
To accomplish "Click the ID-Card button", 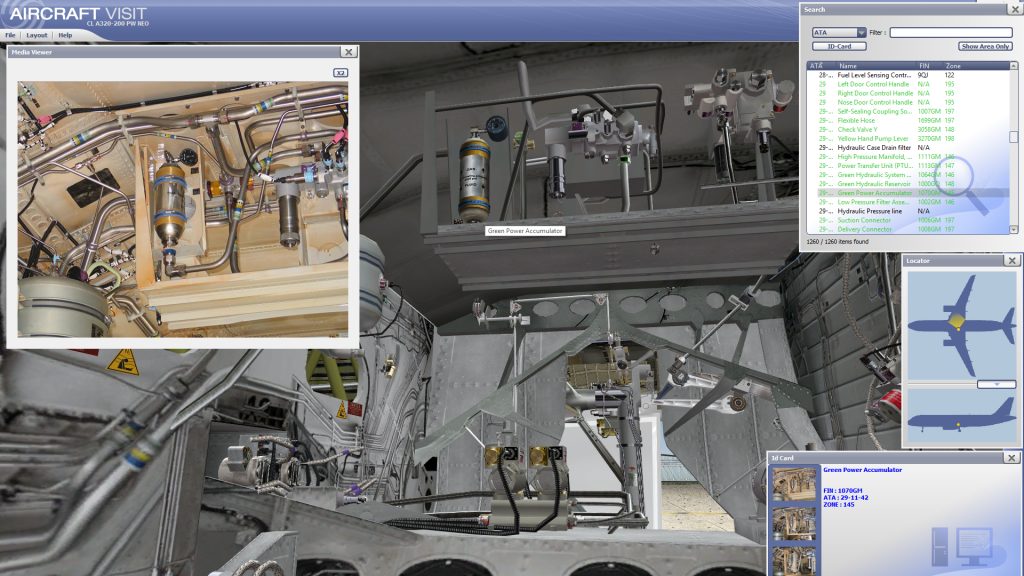I will (x=839, y=46).
